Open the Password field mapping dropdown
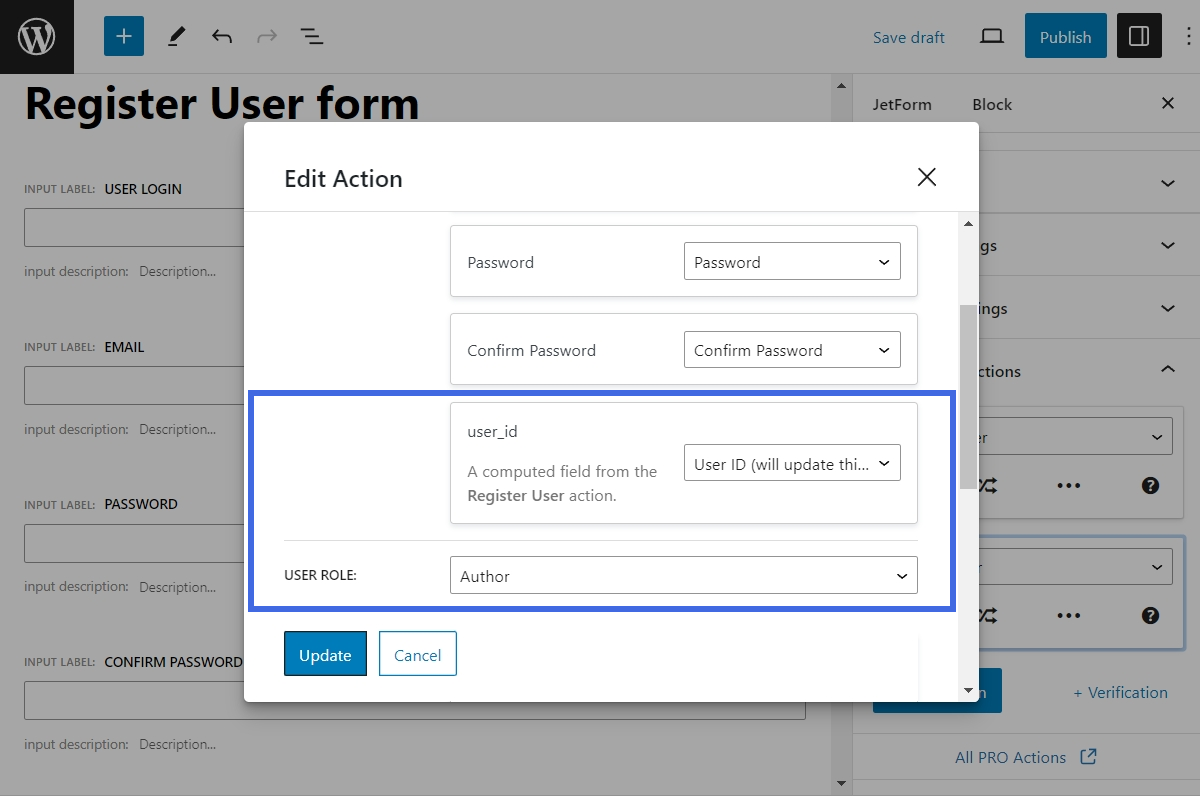1200x796 pixels. coord(792,261)
